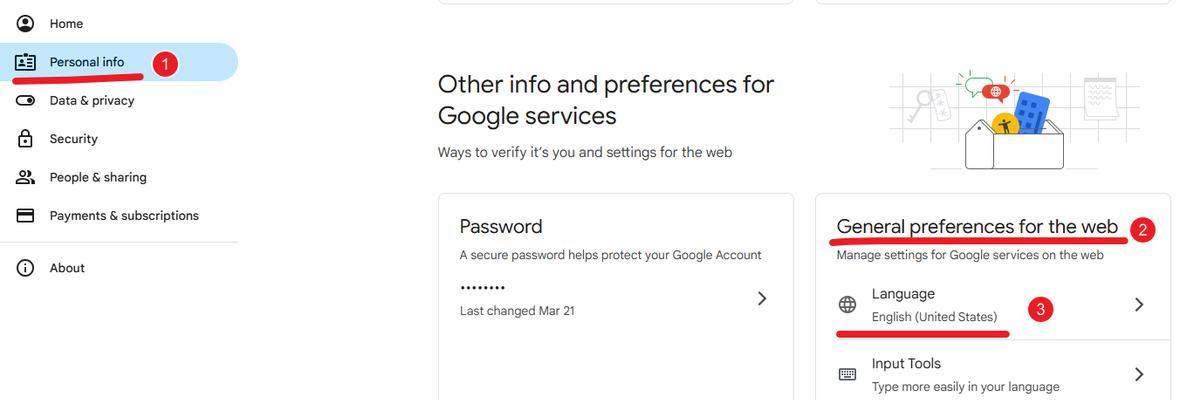
Task: Click the Language globe icon
Action: tap(847, 305)
